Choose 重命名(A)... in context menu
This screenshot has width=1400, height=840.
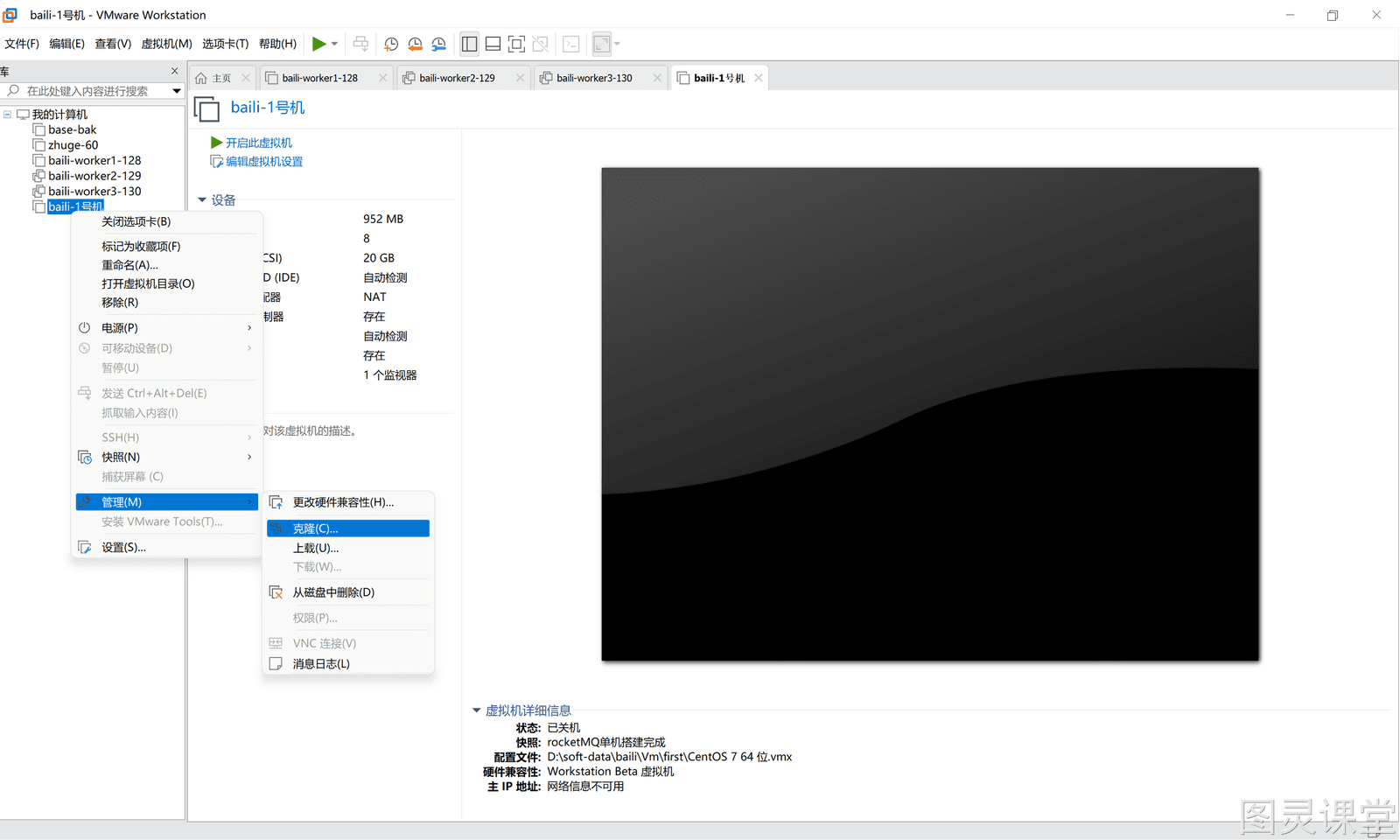click(x=168, y=265)
